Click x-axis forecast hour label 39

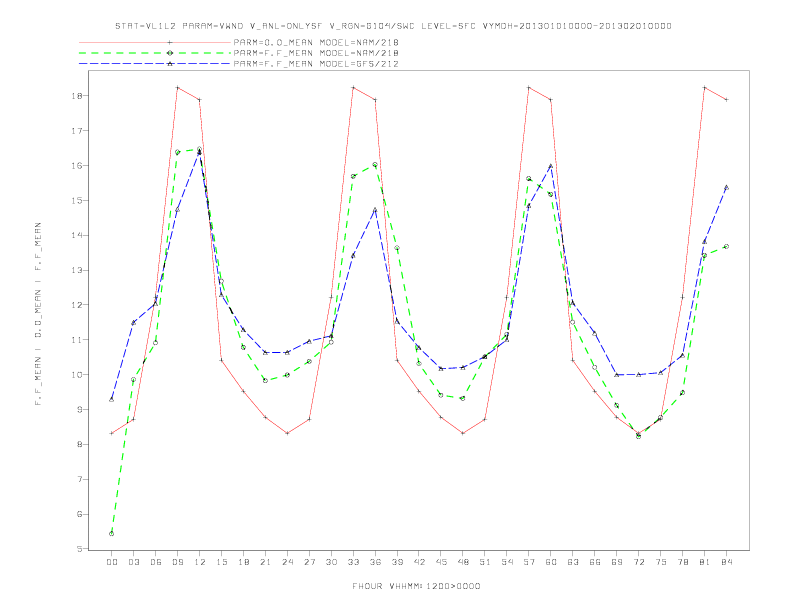coord(397,562)
